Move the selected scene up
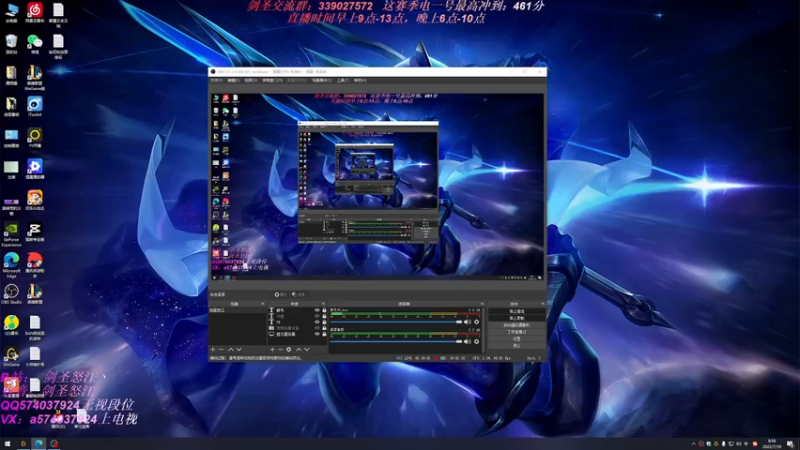800x450 pixels. tap(231, 349)
